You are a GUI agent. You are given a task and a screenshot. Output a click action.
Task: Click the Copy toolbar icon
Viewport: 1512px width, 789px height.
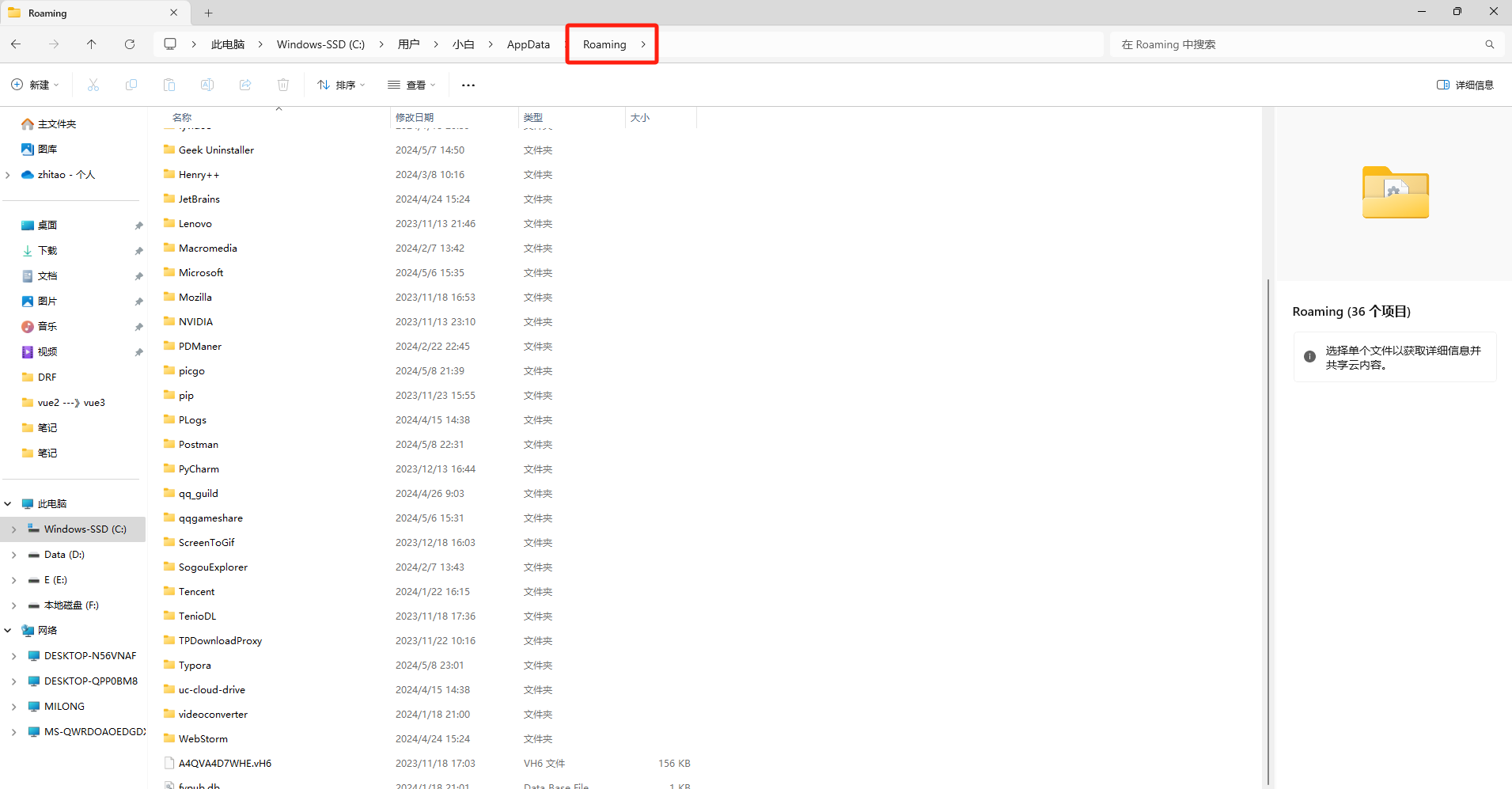pos(131,85)
